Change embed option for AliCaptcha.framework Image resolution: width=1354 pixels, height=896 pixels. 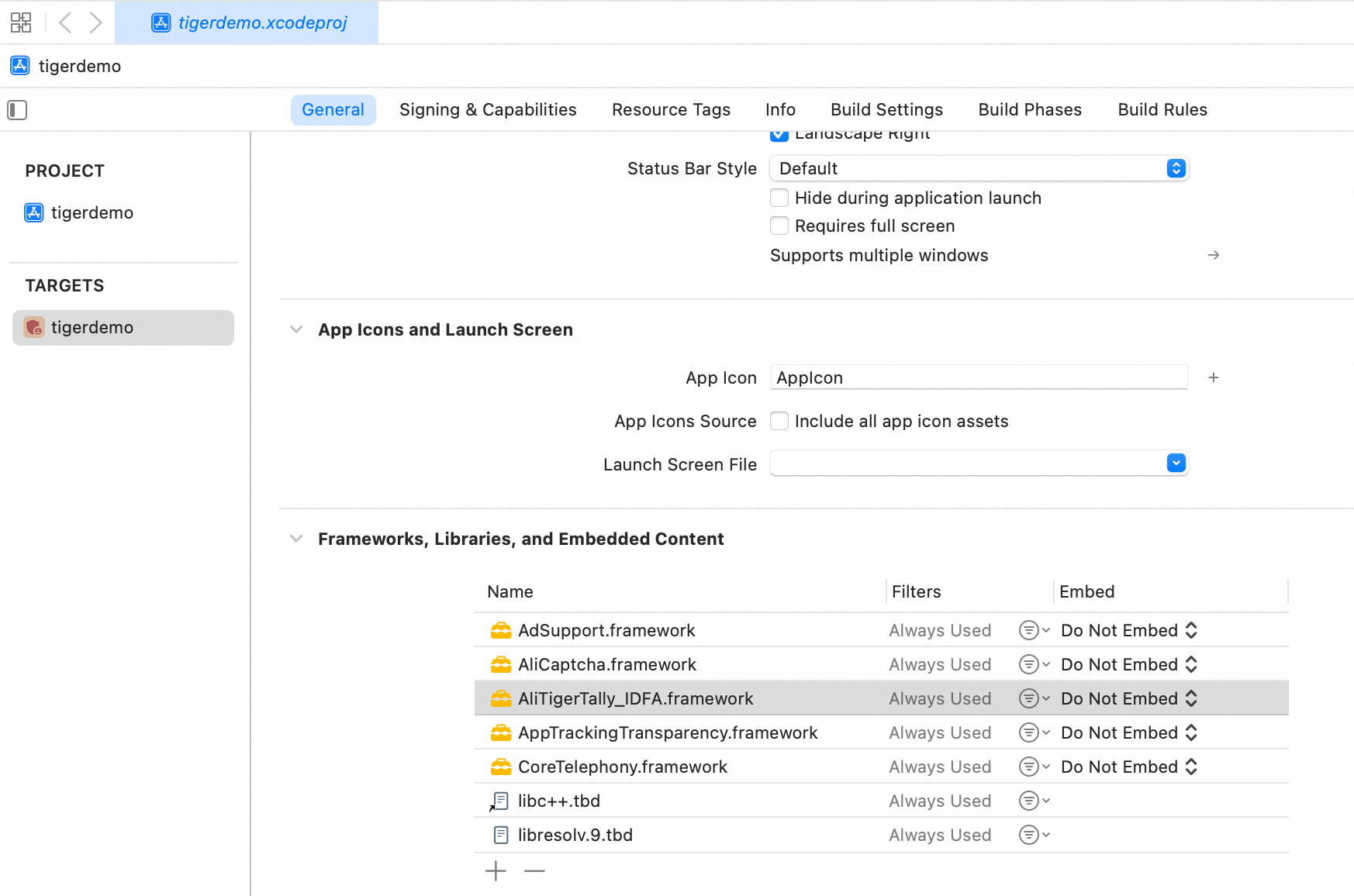(1128, 664)
